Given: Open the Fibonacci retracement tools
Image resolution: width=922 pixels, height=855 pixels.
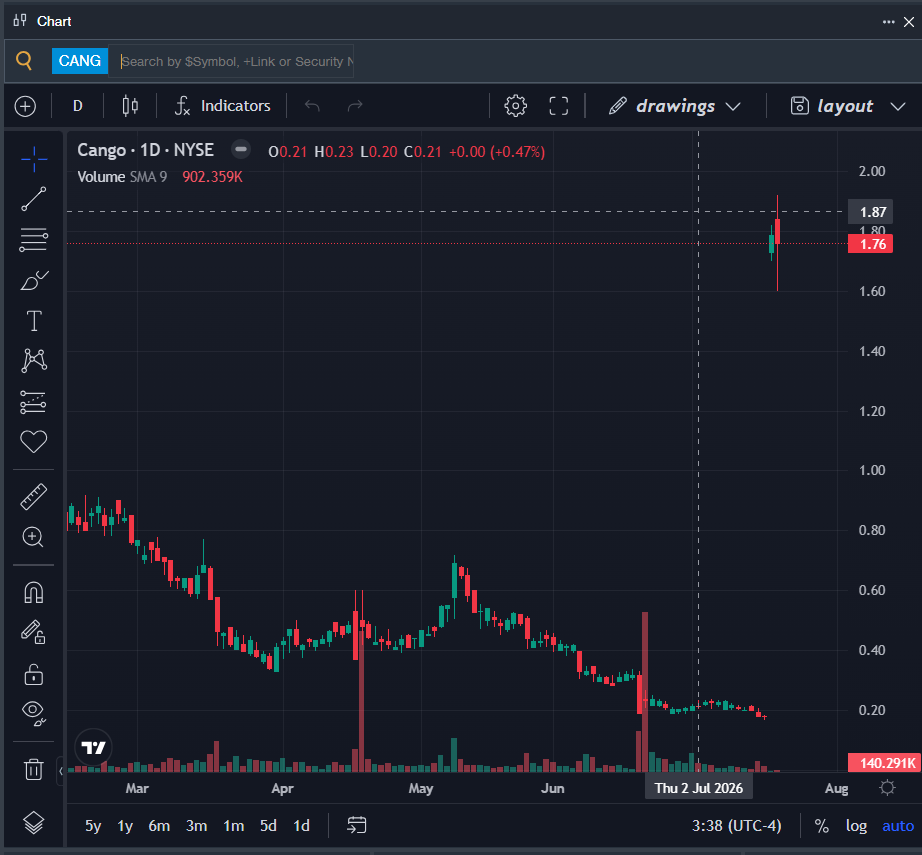Looking at the screenshot, I should (x=34, y=240).
